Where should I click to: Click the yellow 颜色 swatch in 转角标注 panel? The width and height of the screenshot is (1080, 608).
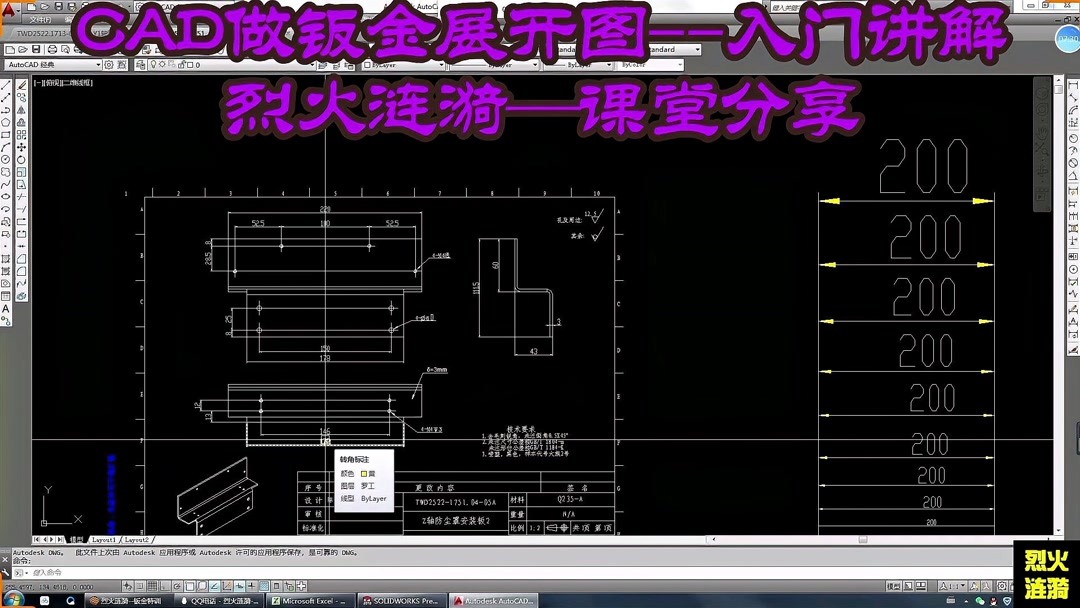tap(364, 474)
